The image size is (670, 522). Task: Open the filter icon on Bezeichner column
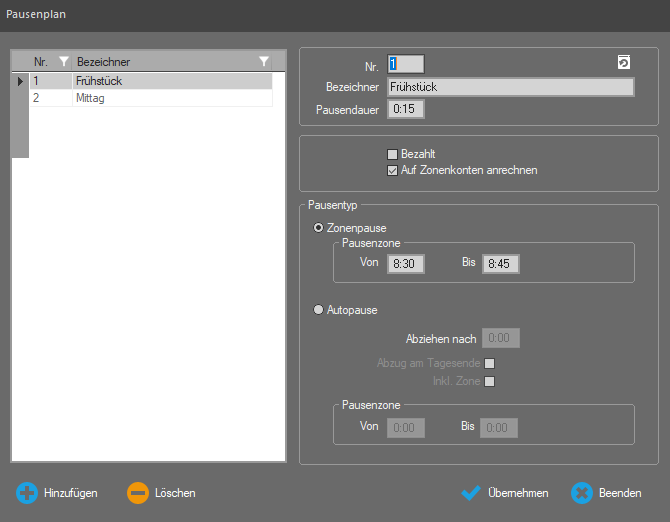[264, 62]
